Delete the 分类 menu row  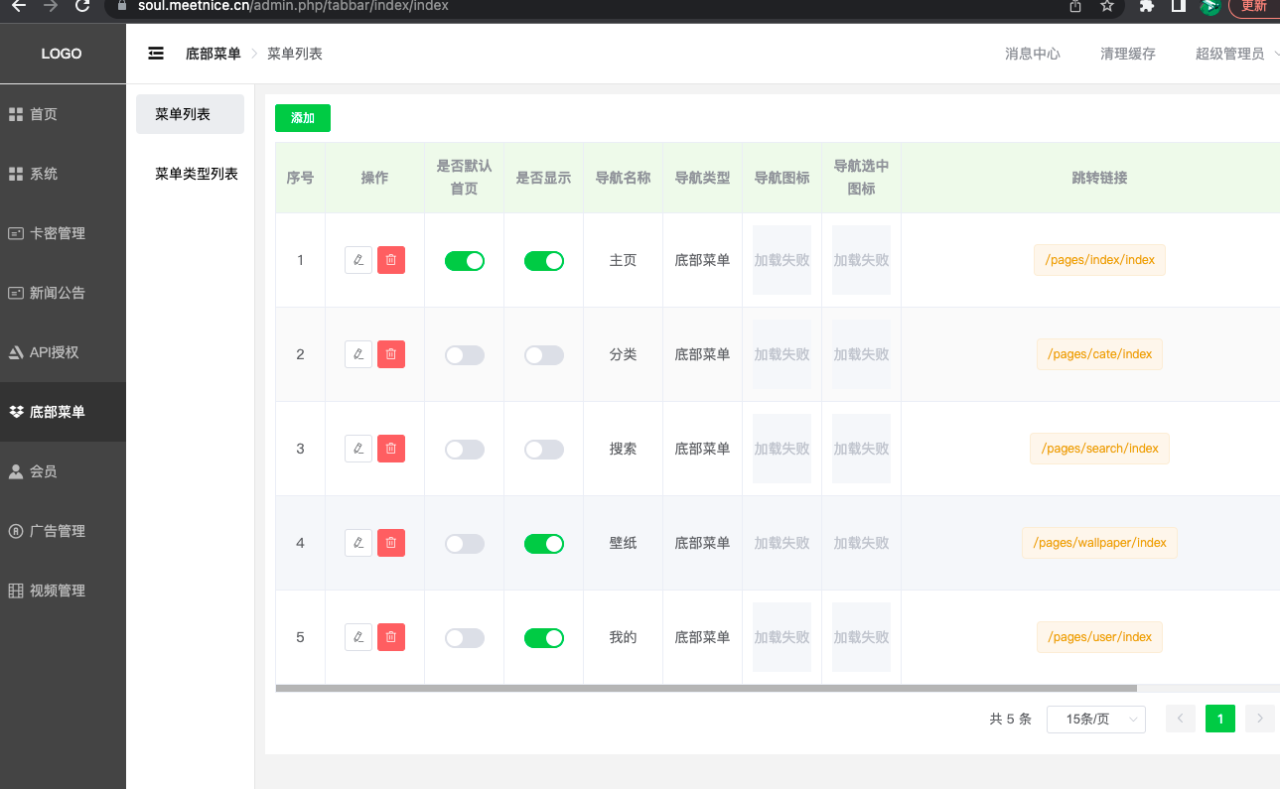(x=391, y=354)
